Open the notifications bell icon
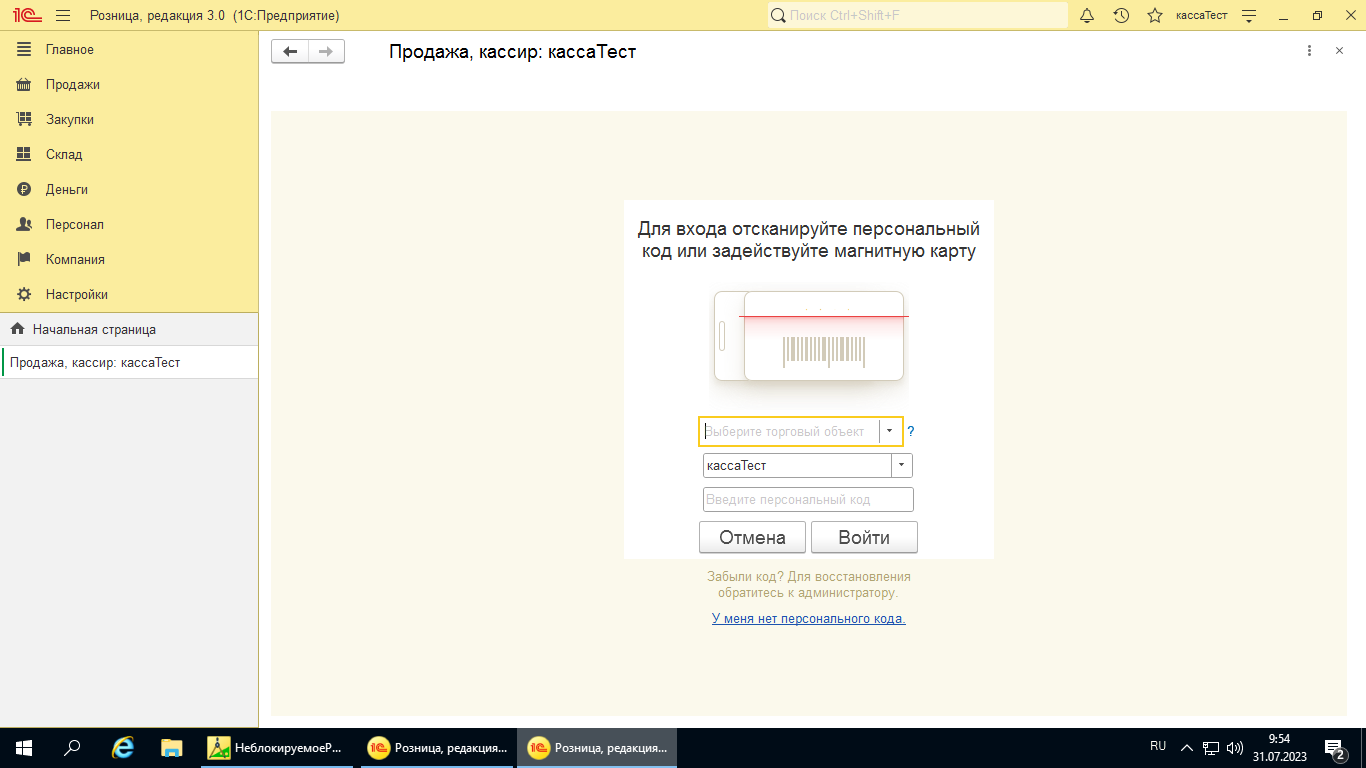Screen dimensions: 1366x768 (1088, 16)
